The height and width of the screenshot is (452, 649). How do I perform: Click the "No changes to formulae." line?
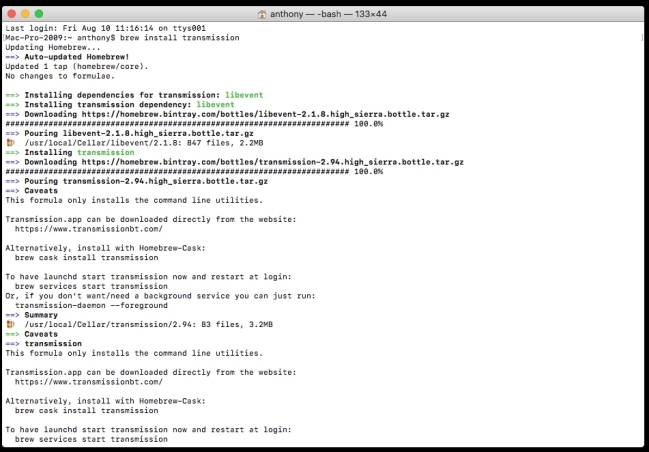pyautogui.click(x=60, y=76)
